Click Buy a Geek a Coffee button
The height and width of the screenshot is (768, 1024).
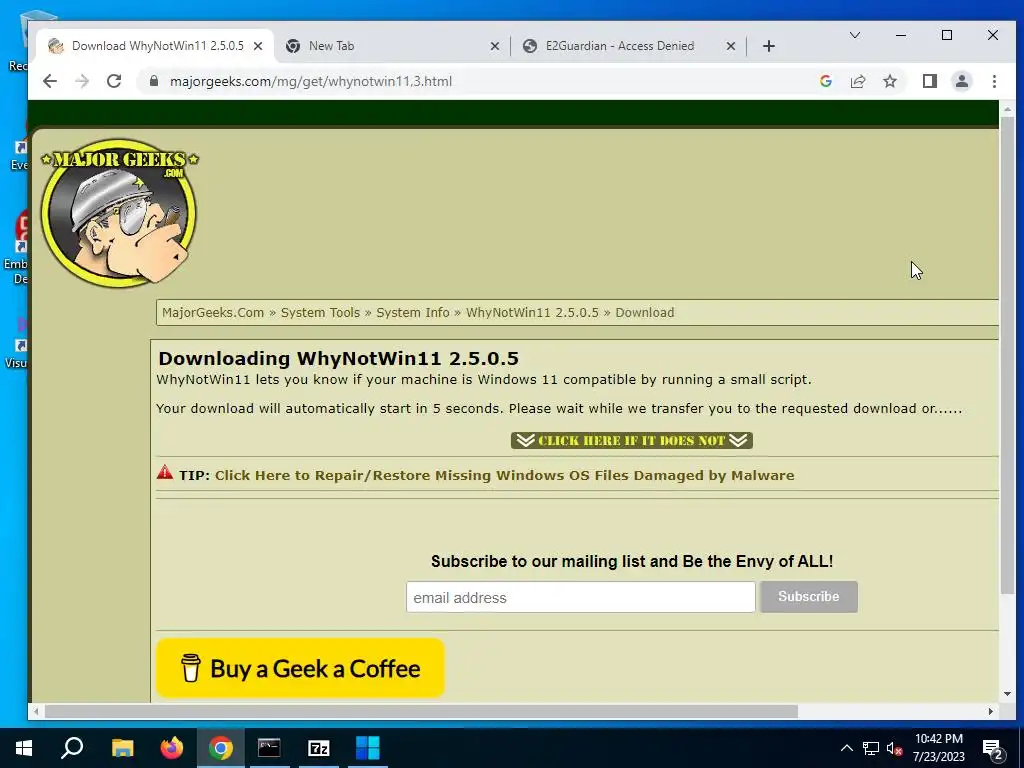(300, 667)
